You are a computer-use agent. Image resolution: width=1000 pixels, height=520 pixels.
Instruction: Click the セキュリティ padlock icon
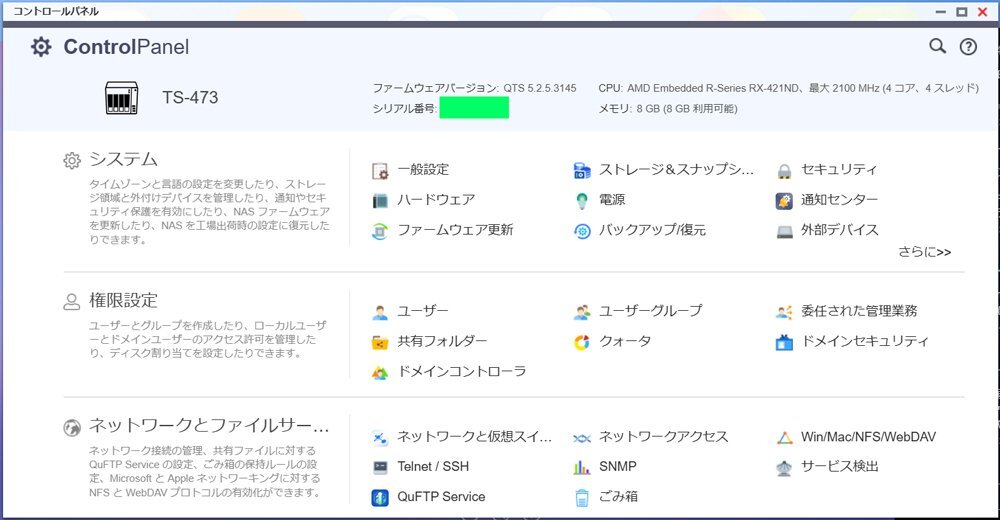[x=784, y=171]
